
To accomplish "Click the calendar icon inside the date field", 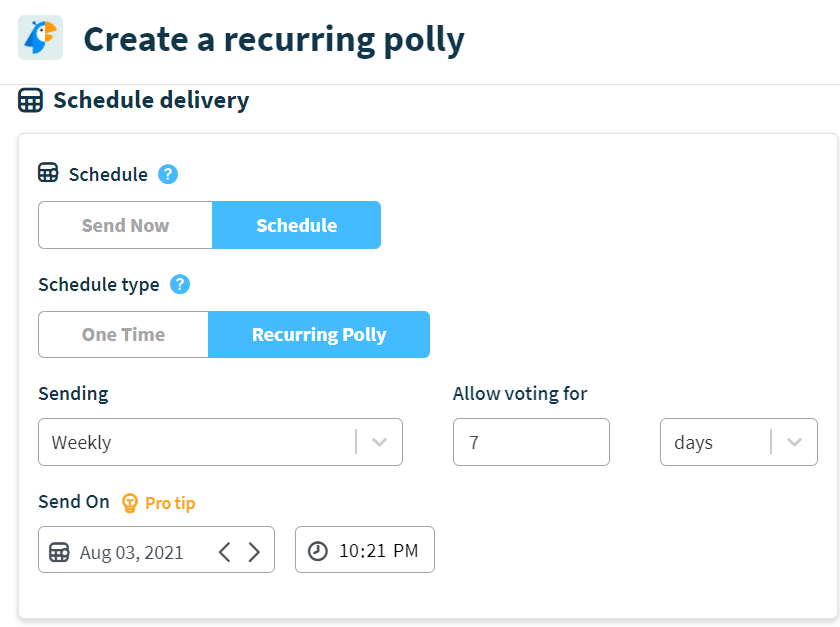I will coord(60,549).
